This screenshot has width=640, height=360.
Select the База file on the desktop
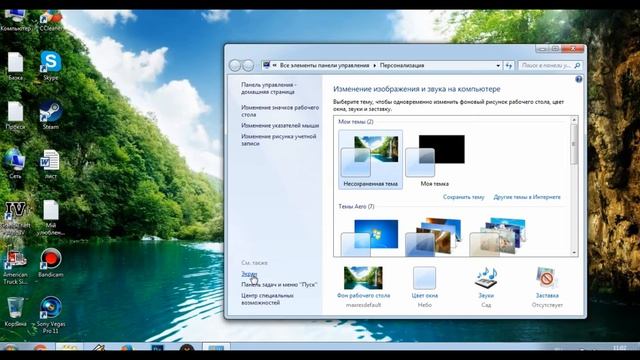(16, 65)
